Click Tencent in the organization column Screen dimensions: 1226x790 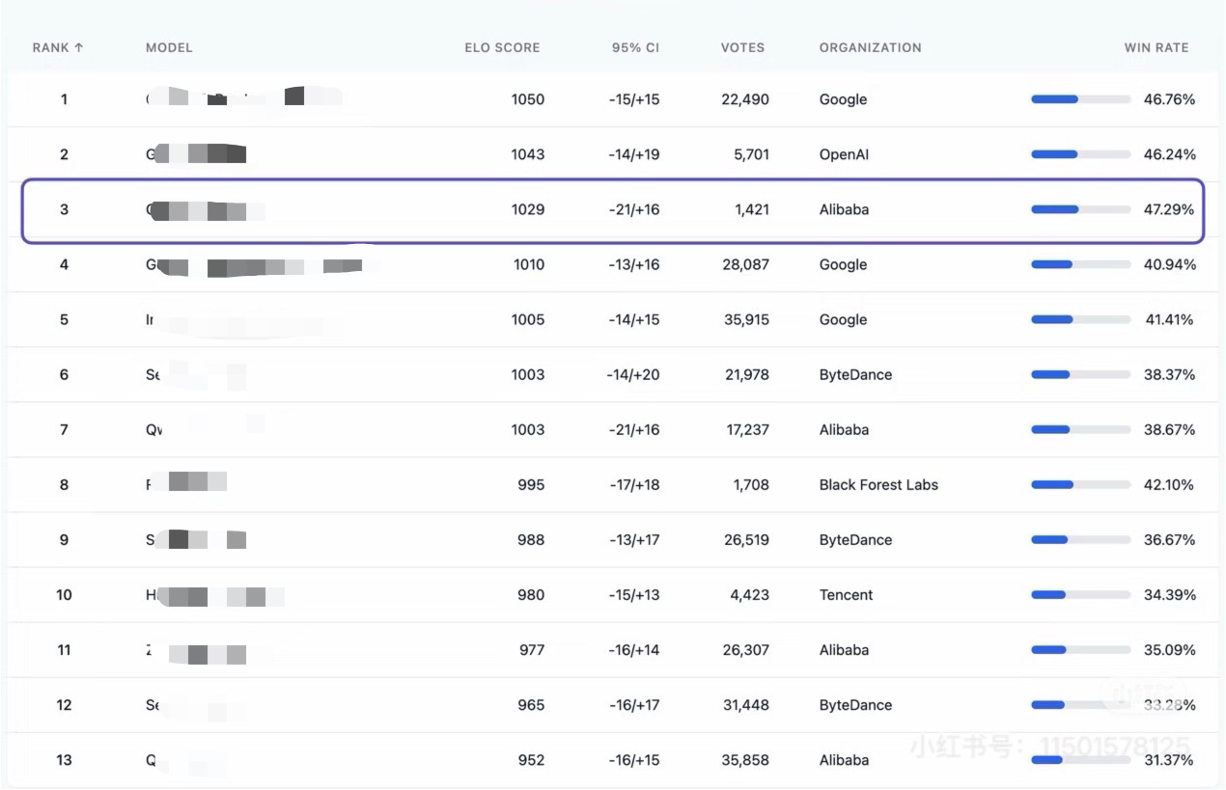click(x=846, y=595)
